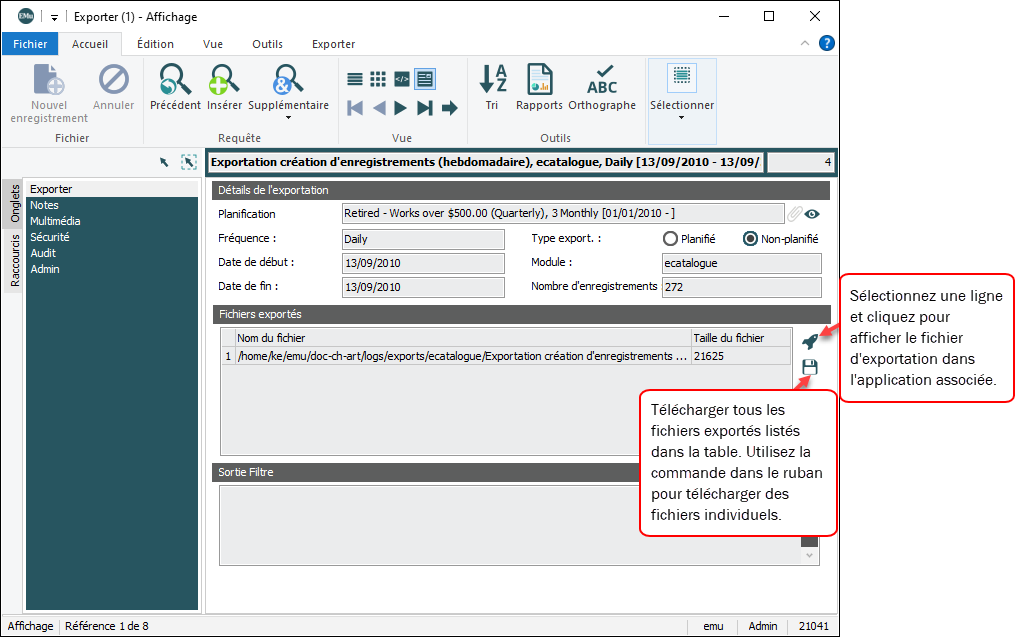Click the Tri sort icon
Screen dimensions: 1021x637
pos(492,80)
